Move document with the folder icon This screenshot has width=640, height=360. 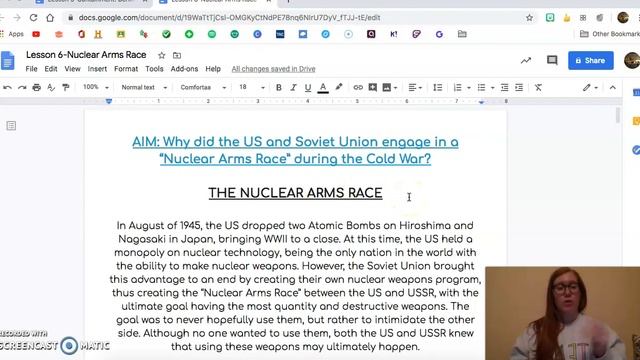tap(177, 55)
